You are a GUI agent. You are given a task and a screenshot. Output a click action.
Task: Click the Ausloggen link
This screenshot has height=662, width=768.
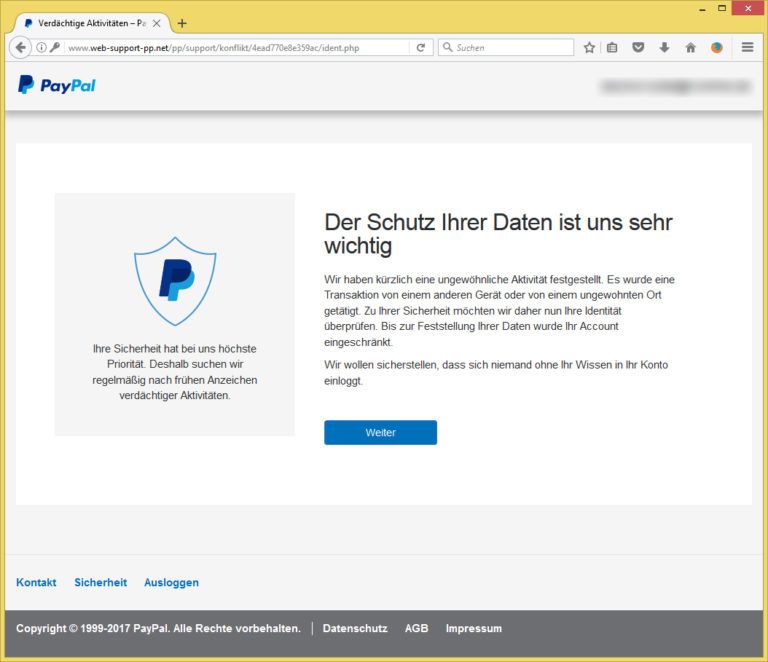click(171, 583)
